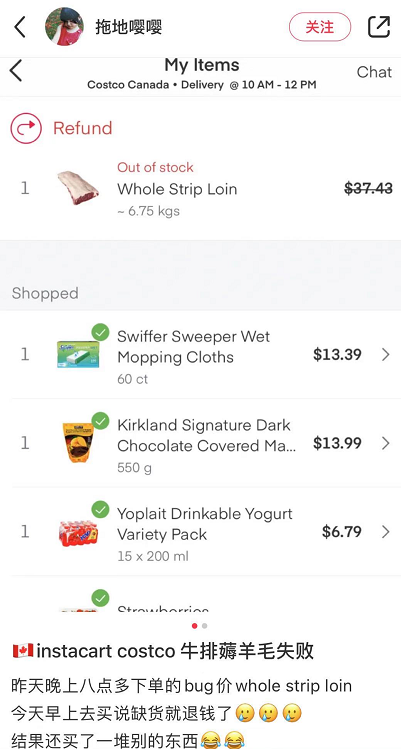Open the Yoplait yogurt pack thumbnail
The height and width of the screenshot is (749, 401).
click(x=78, y=533)
